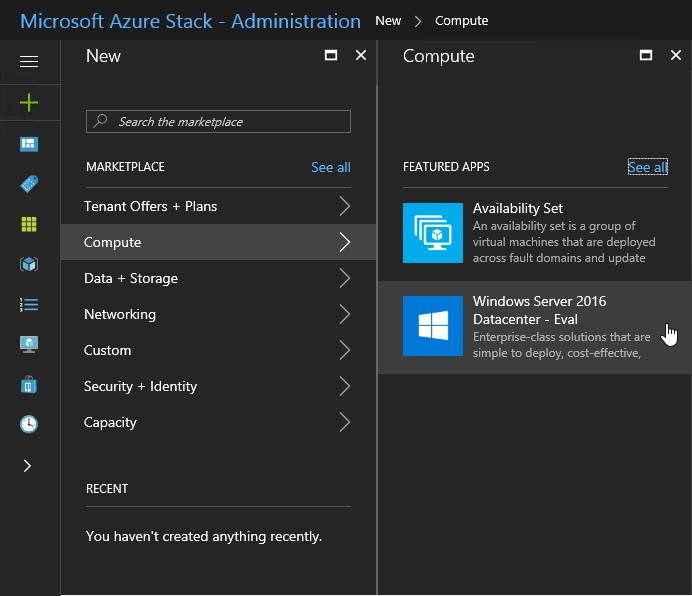
Task: Maximize the Compute blade
Action: [646, 55]
